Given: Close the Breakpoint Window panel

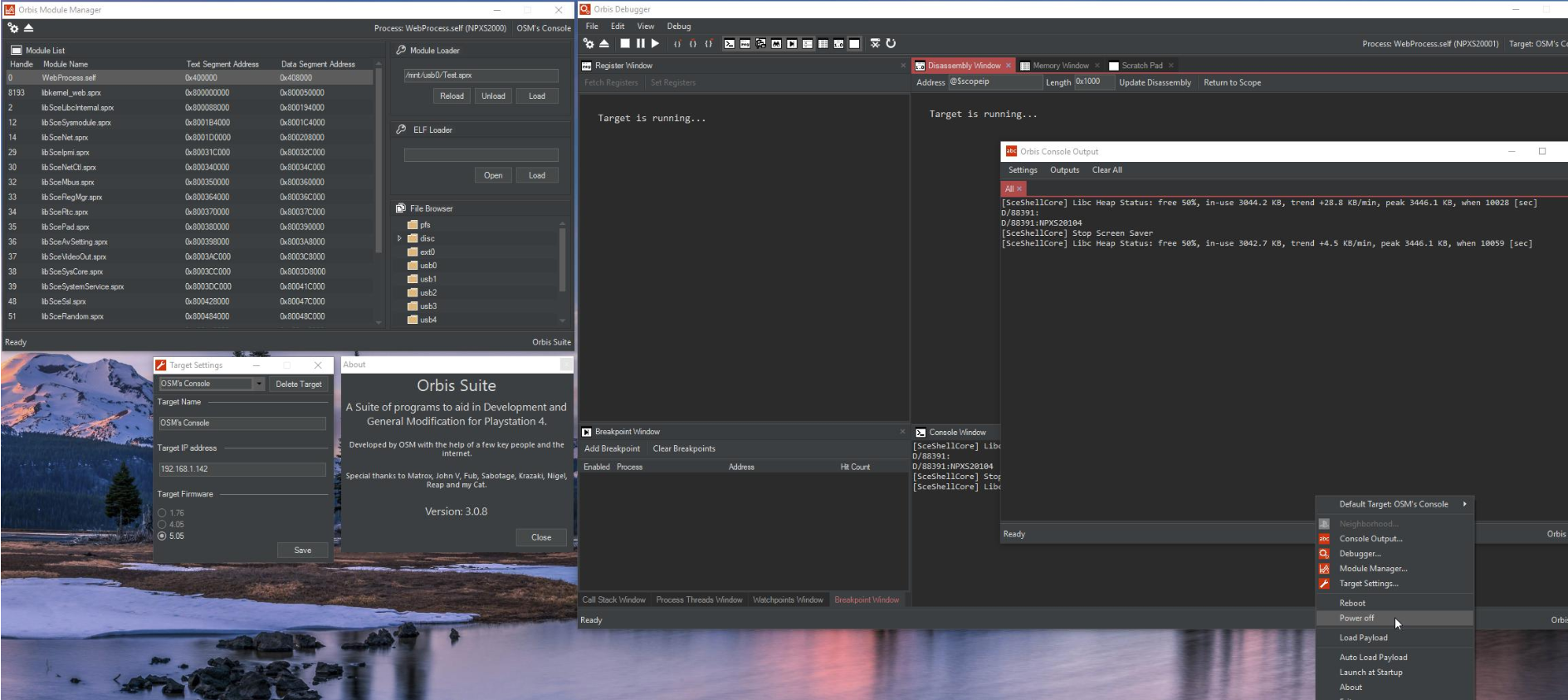Looking at the screenshot, I should point(903,432).
